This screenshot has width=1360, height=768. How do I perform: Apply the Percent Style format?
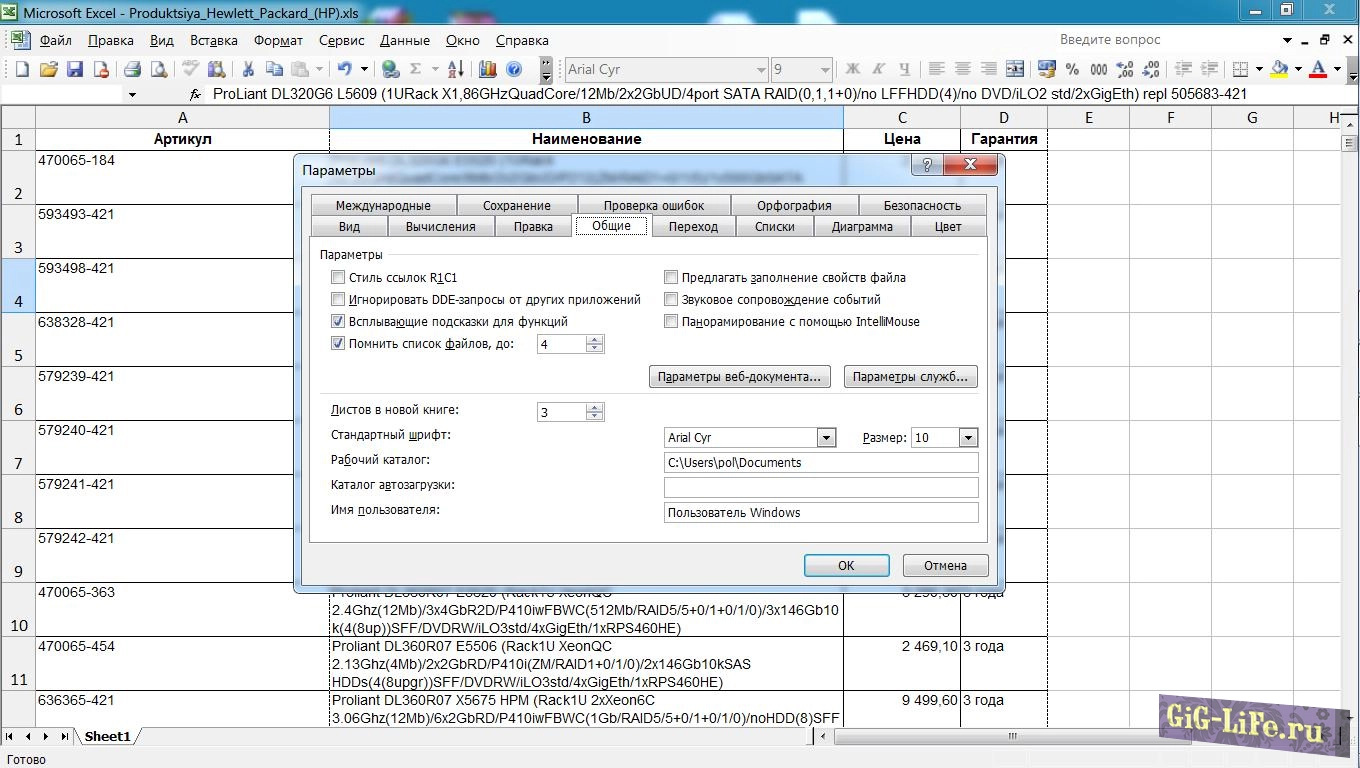(x=1072, y=69)
